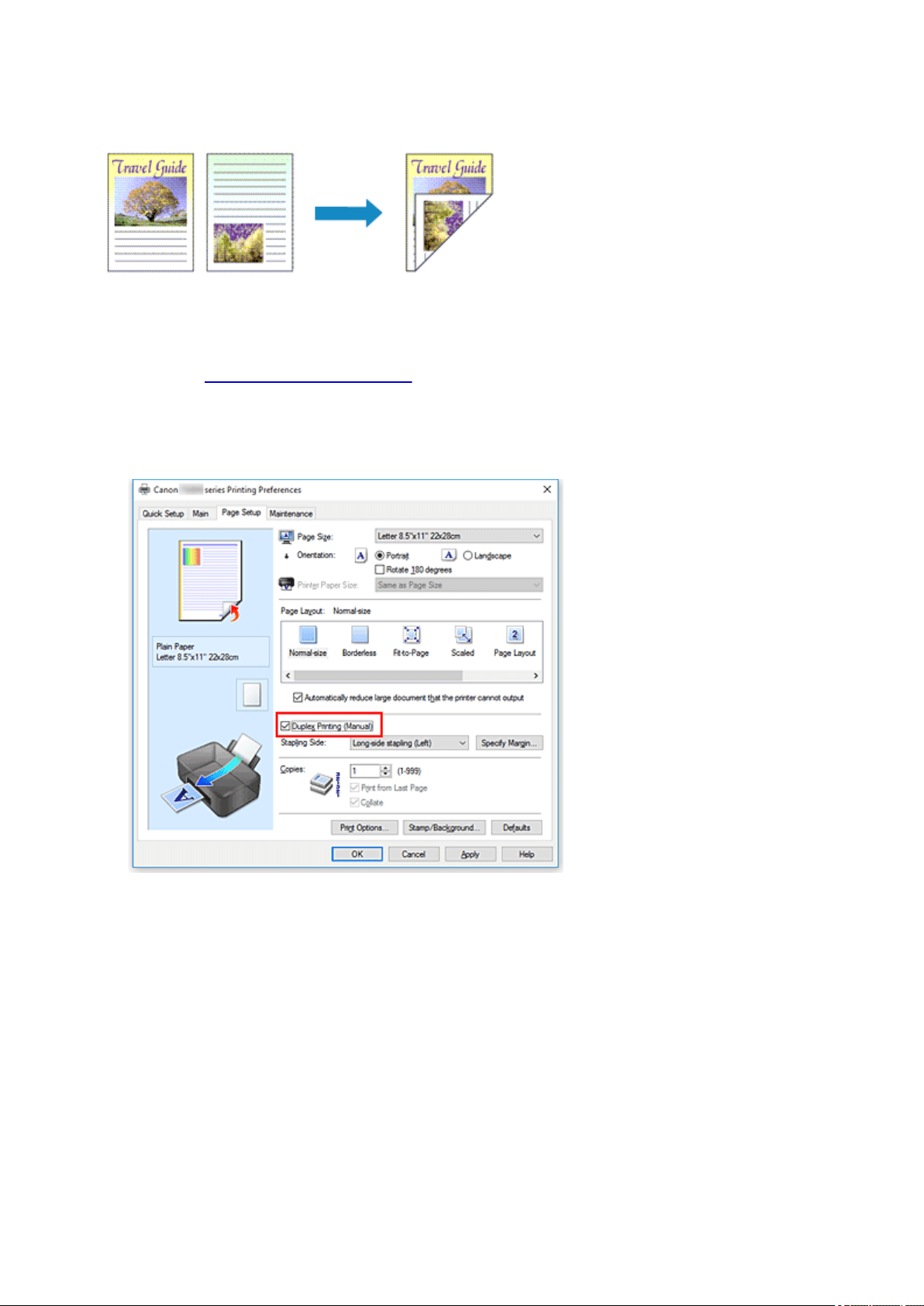Toggle Print from Last Page checkbox
This screenshot has height=1306, width=924.
354,787
